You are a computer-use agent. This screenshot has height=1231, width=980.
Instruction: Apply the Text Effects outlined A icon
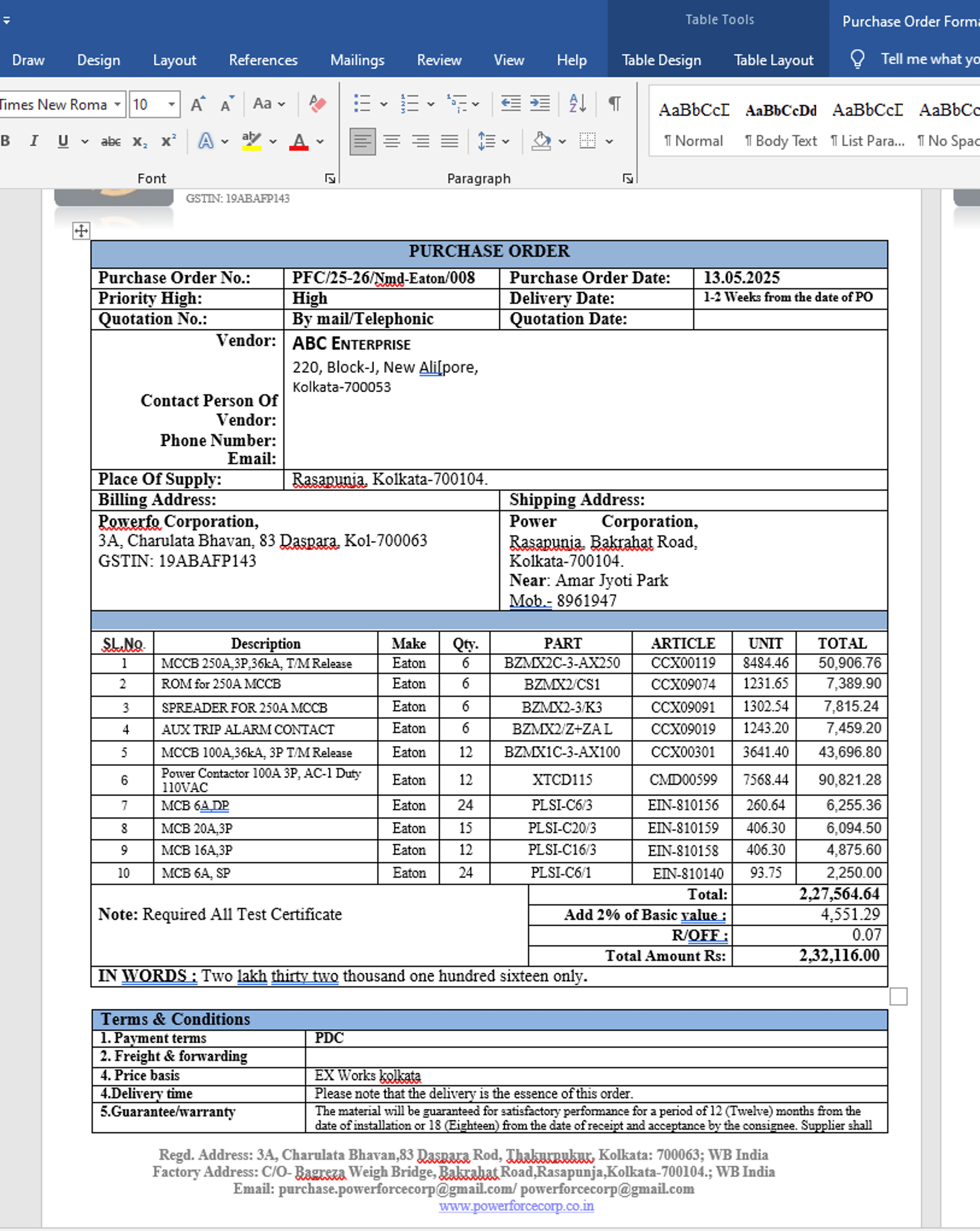(206, 141)
